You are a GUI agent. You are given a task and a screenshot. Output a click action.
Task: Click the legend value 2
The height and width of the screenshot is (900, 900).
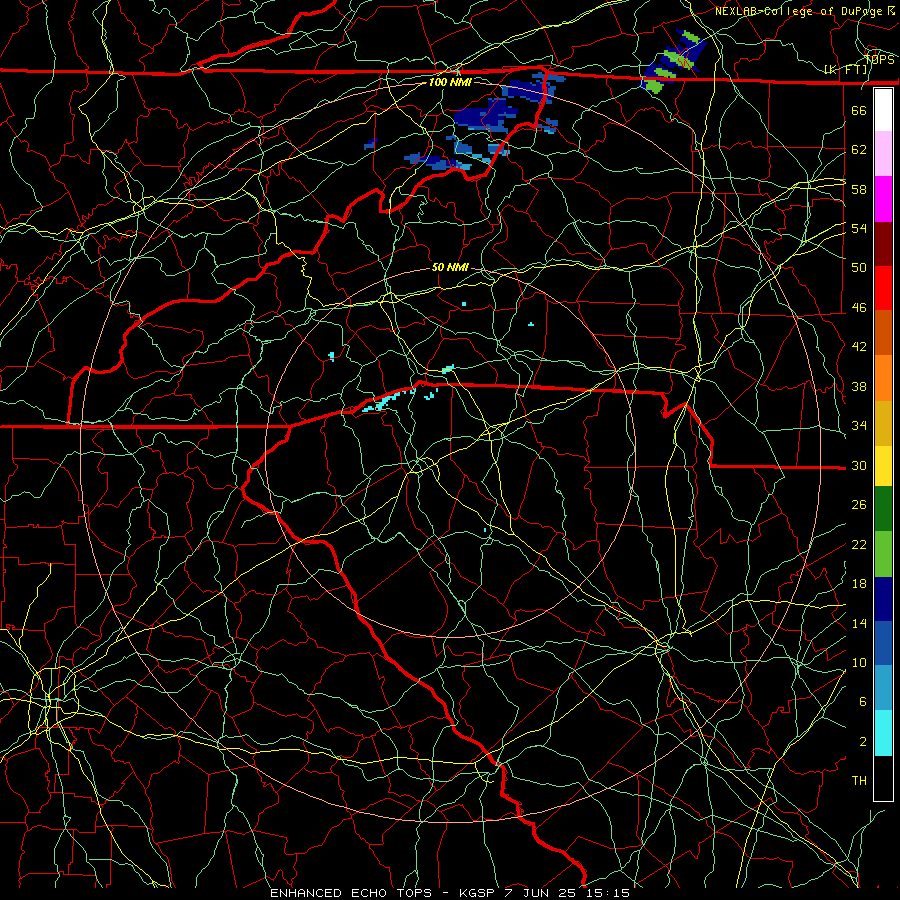coord(862,742)
